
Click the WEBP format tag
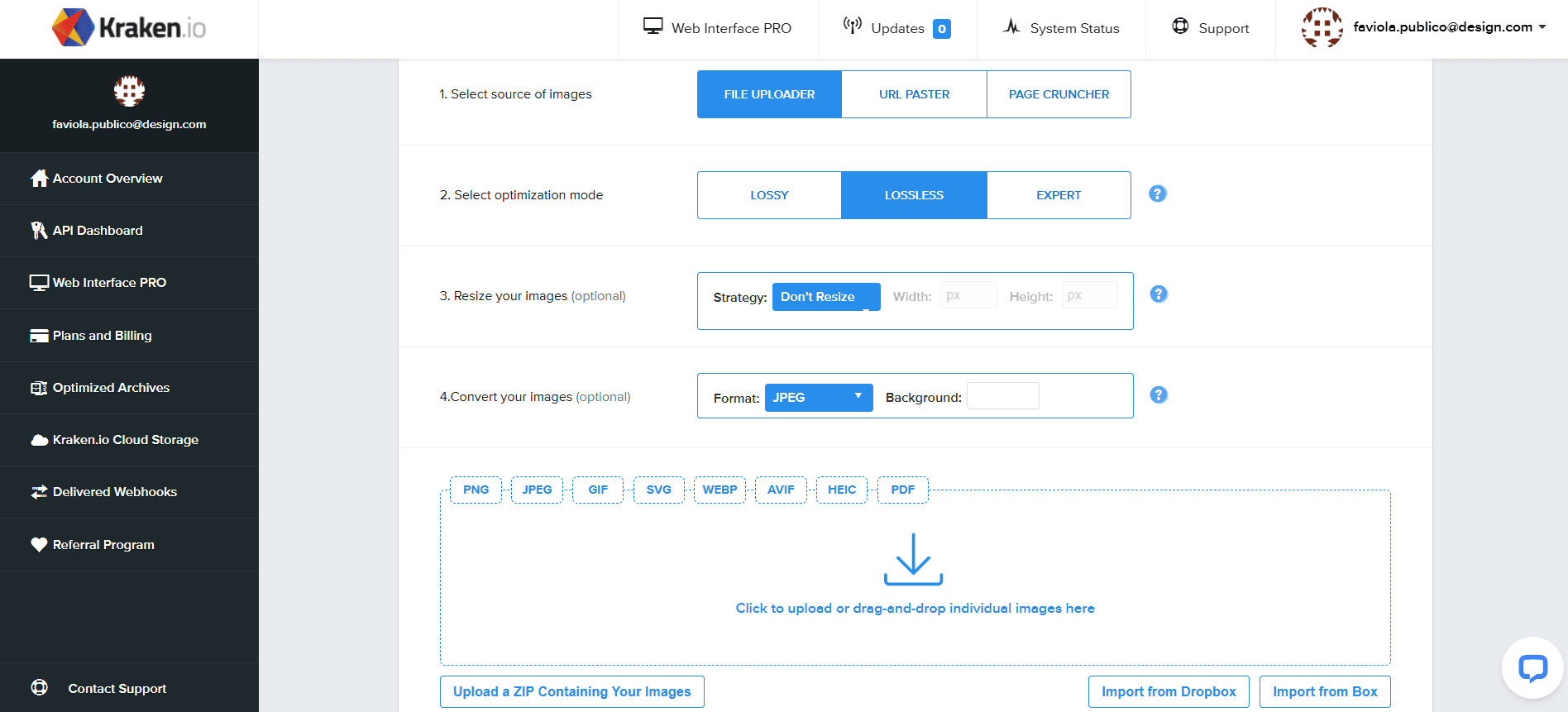720,490
